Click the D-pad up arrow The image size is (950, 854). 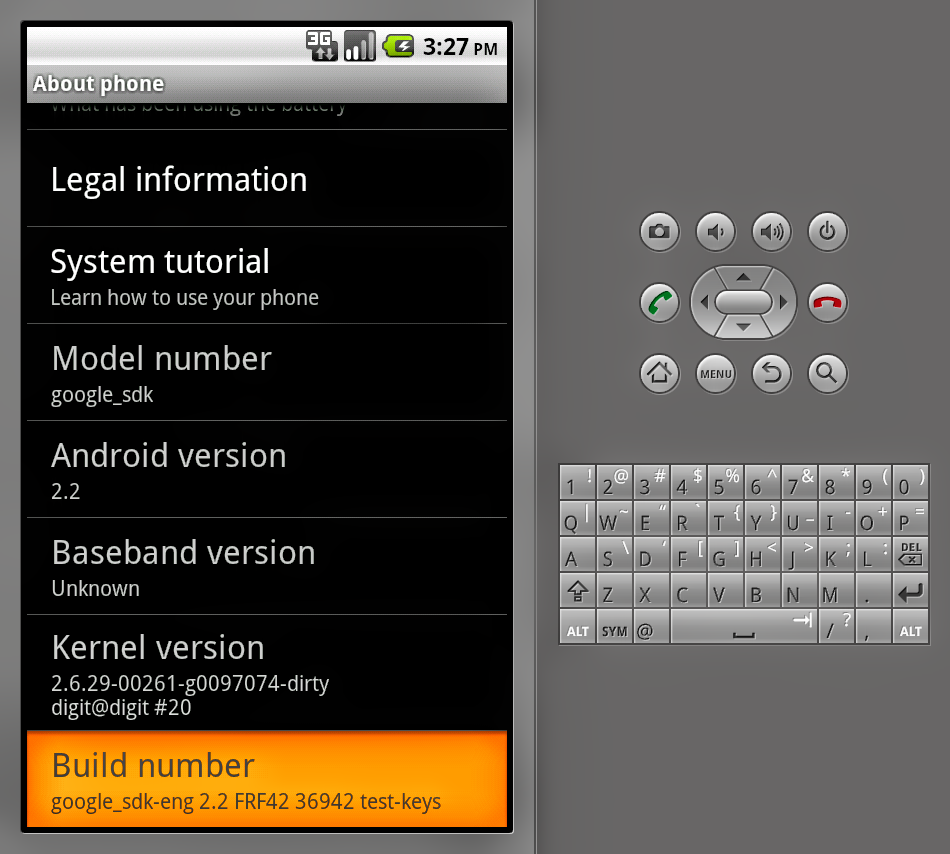743,277
